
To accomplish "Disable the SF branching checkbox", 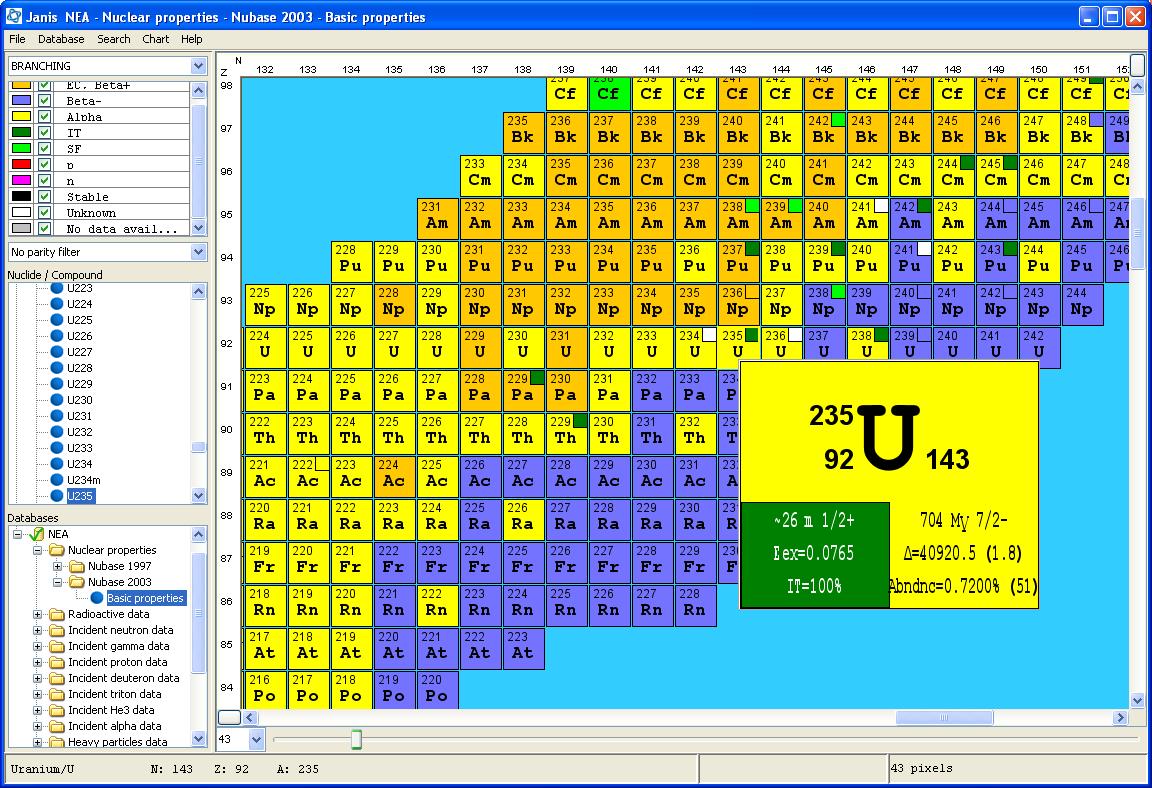I will (x=44, y=149).
